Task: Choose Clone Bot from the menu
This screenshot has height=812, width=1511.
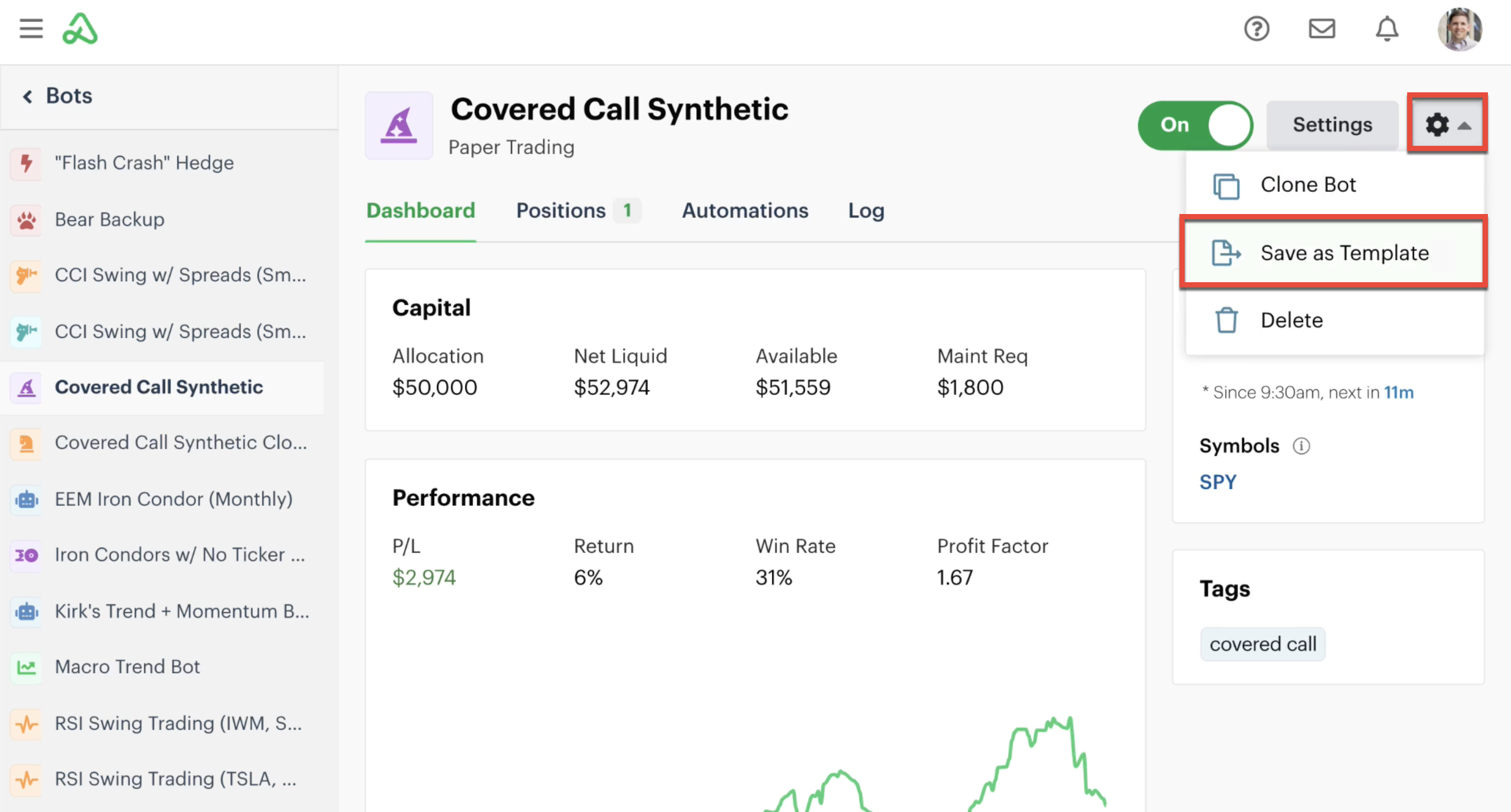Action: [1334, 185]
